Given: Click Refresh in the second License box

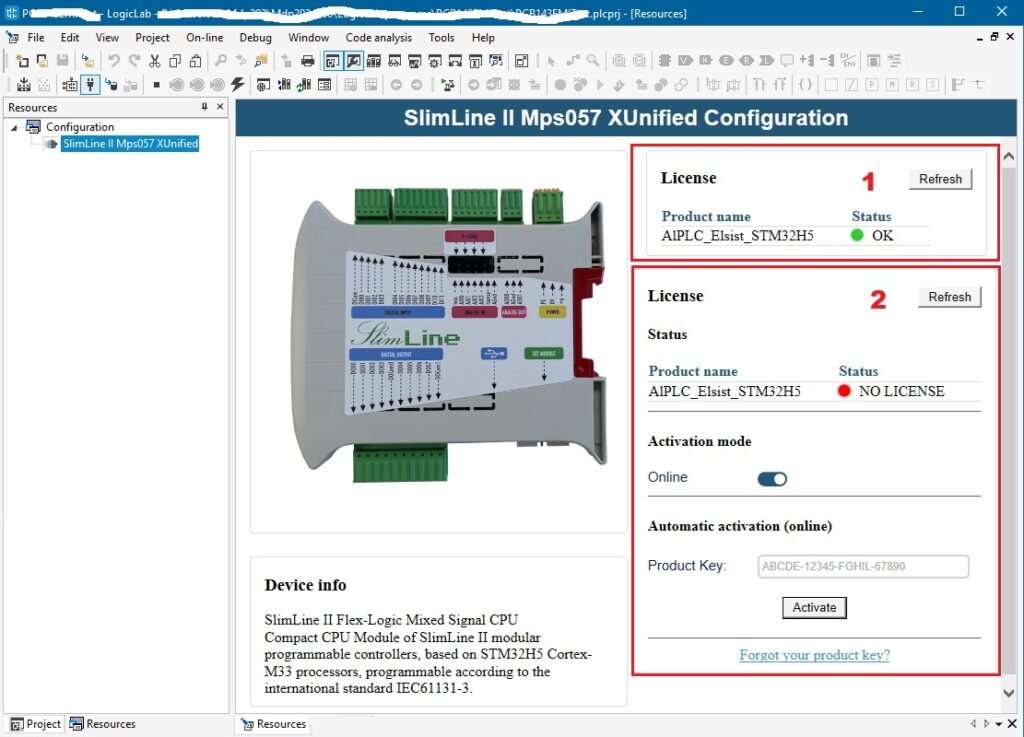Looking at the screenshot, I should point(950,296).
